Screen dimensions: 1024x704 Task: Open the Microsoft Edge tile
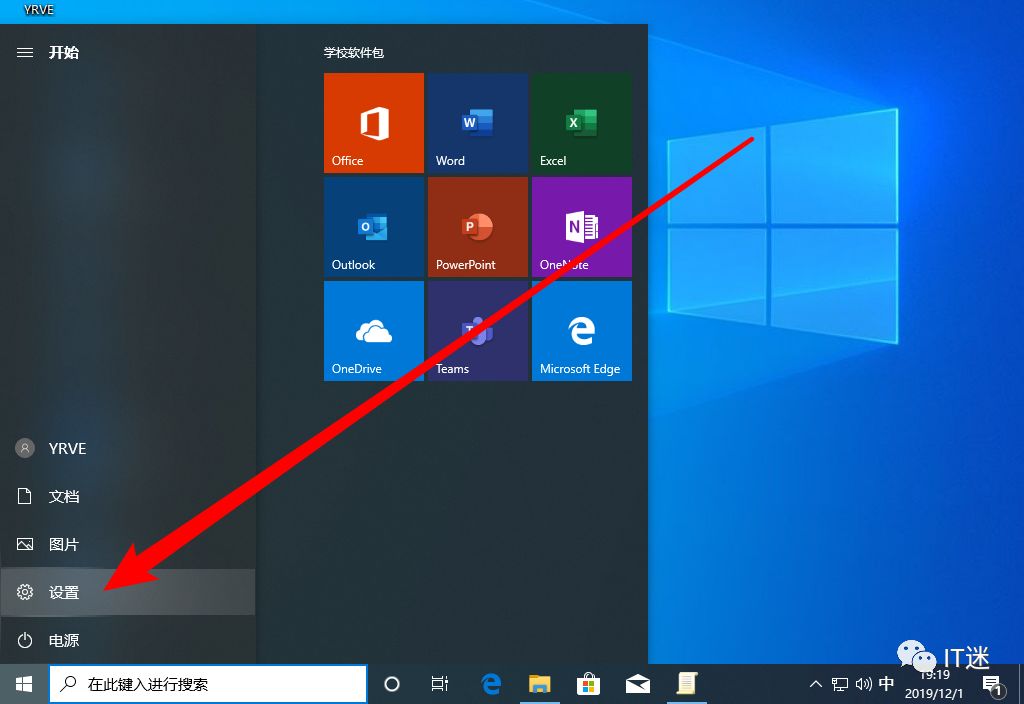pos(582,331)
